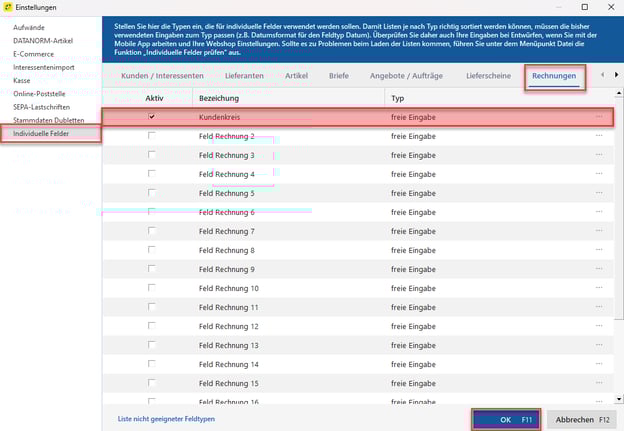Confirm with the OK F11 button
The image size is (624, 431).
[x=505, y=420]
